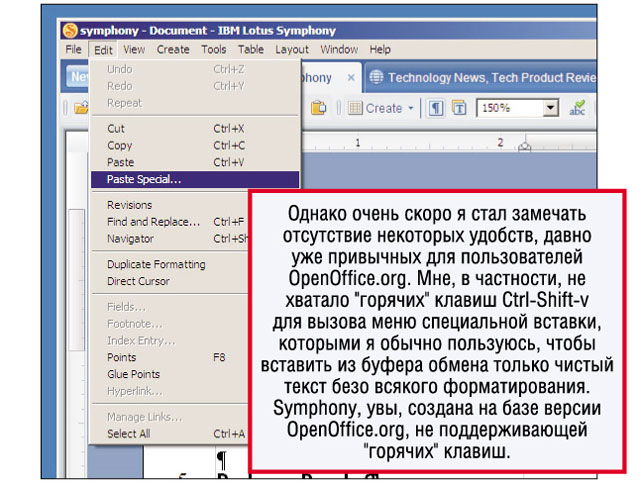Screen dimensions: 640x483
Task: Open the zoom percentage dropdown arrow
Action: (x=551, y=108)
